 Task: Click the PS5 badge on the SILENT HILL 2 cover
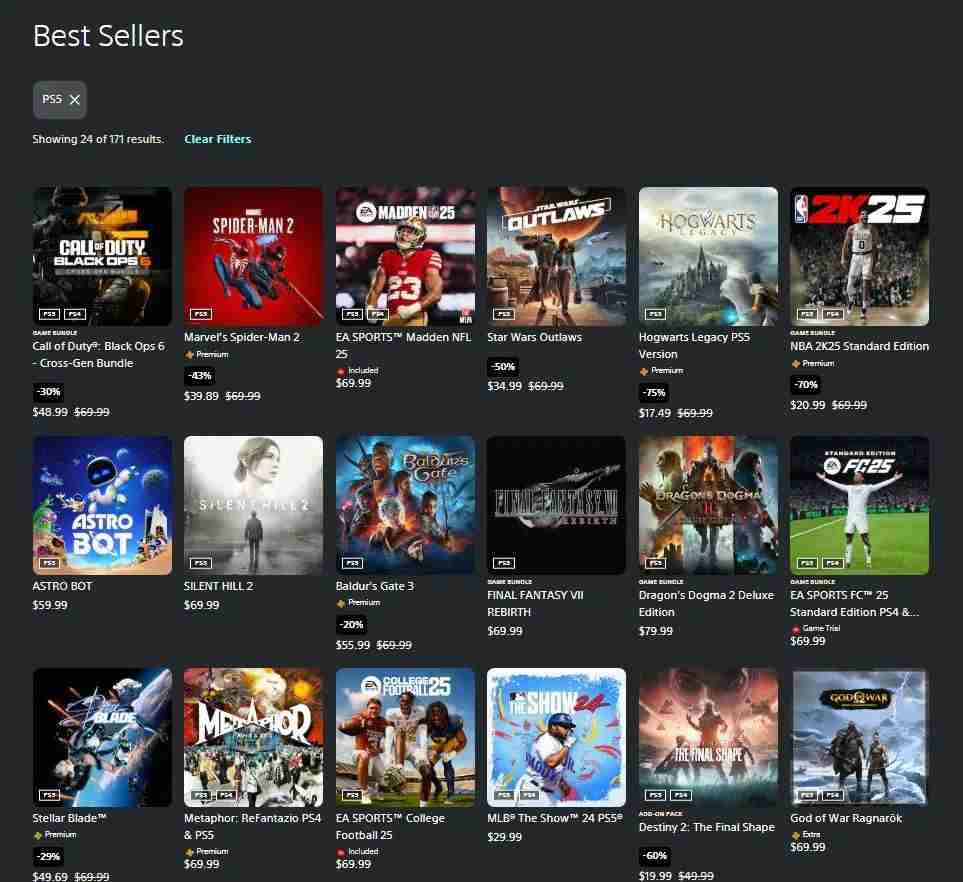pos(201,563)
